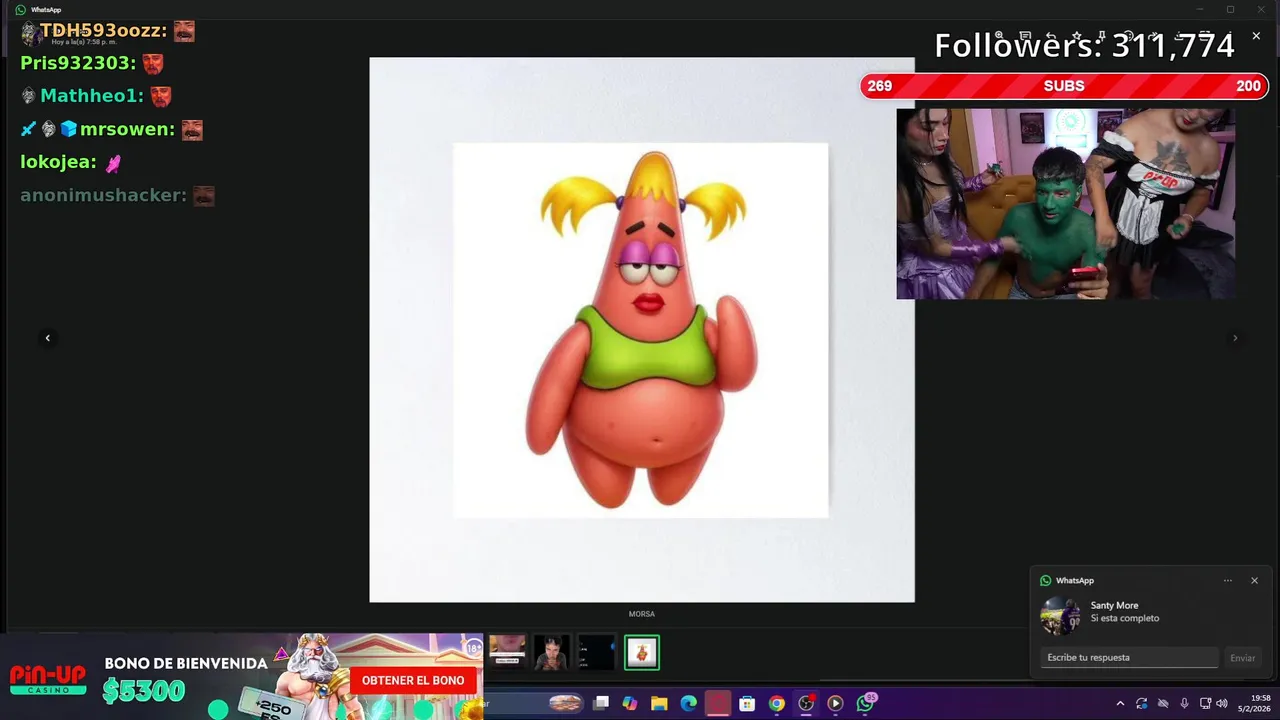Open Google Chrome from the taskbar
The image size is (1280, 720).
(776, 704)
